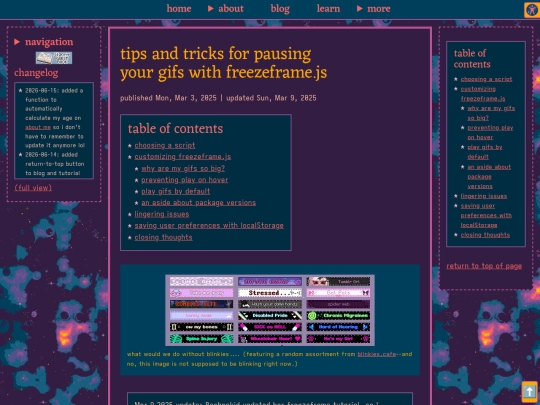This screenshot has width=540, height=405.
Task: Open the learn section
Action: tap(328, 9)
